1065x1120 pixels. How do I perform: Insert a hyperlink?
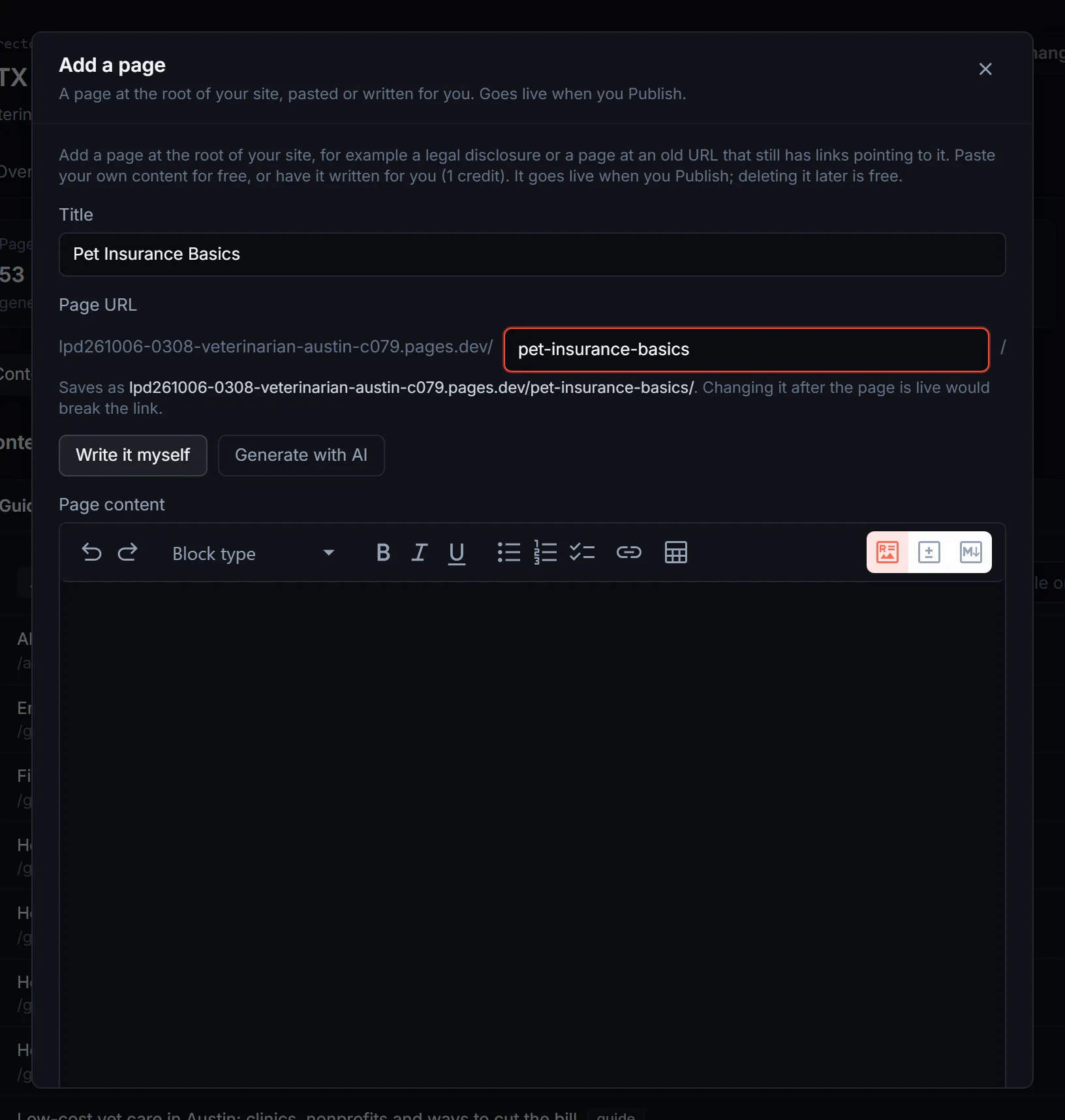click(629, 553)
